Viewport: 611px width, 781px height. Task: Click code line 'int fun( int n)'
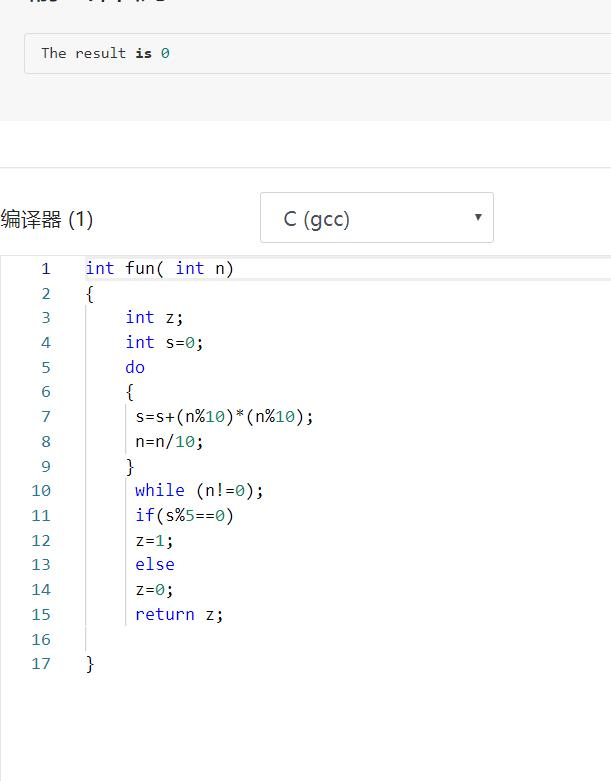[x=159, y=268]
